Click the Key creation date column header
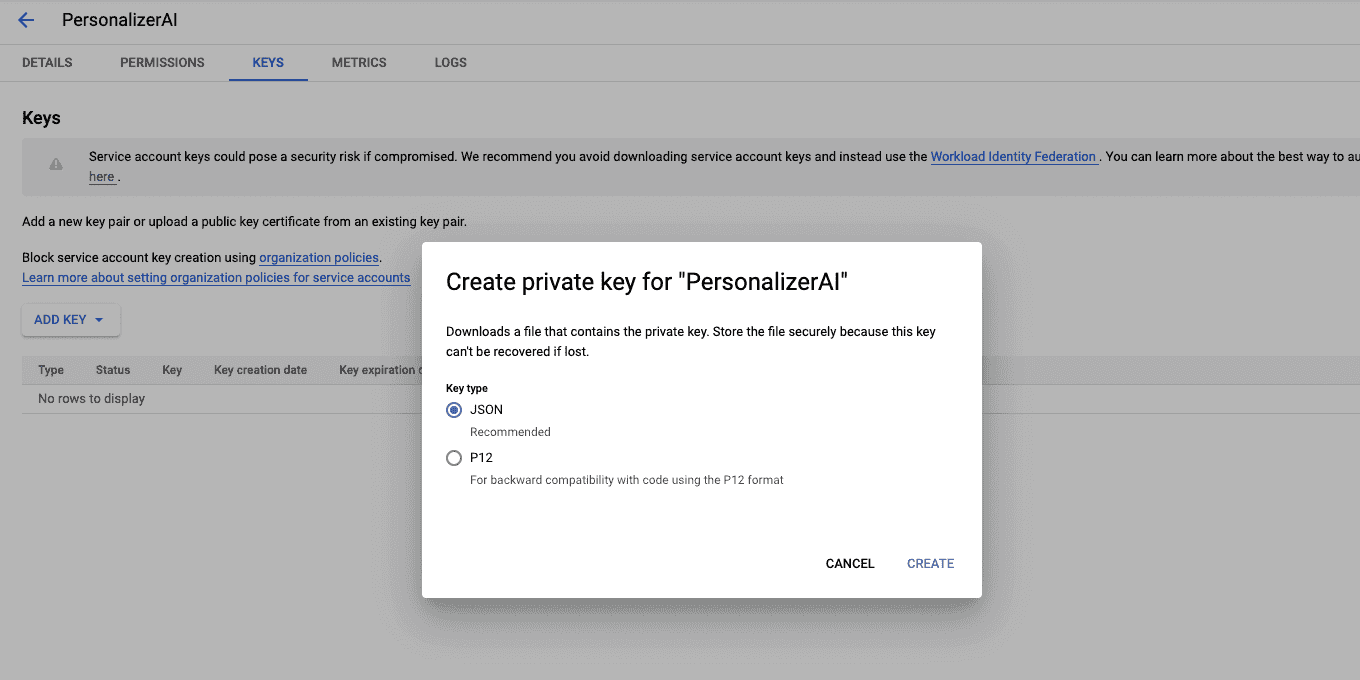Viewport: 1360px width, 680px height. (260, 369)
